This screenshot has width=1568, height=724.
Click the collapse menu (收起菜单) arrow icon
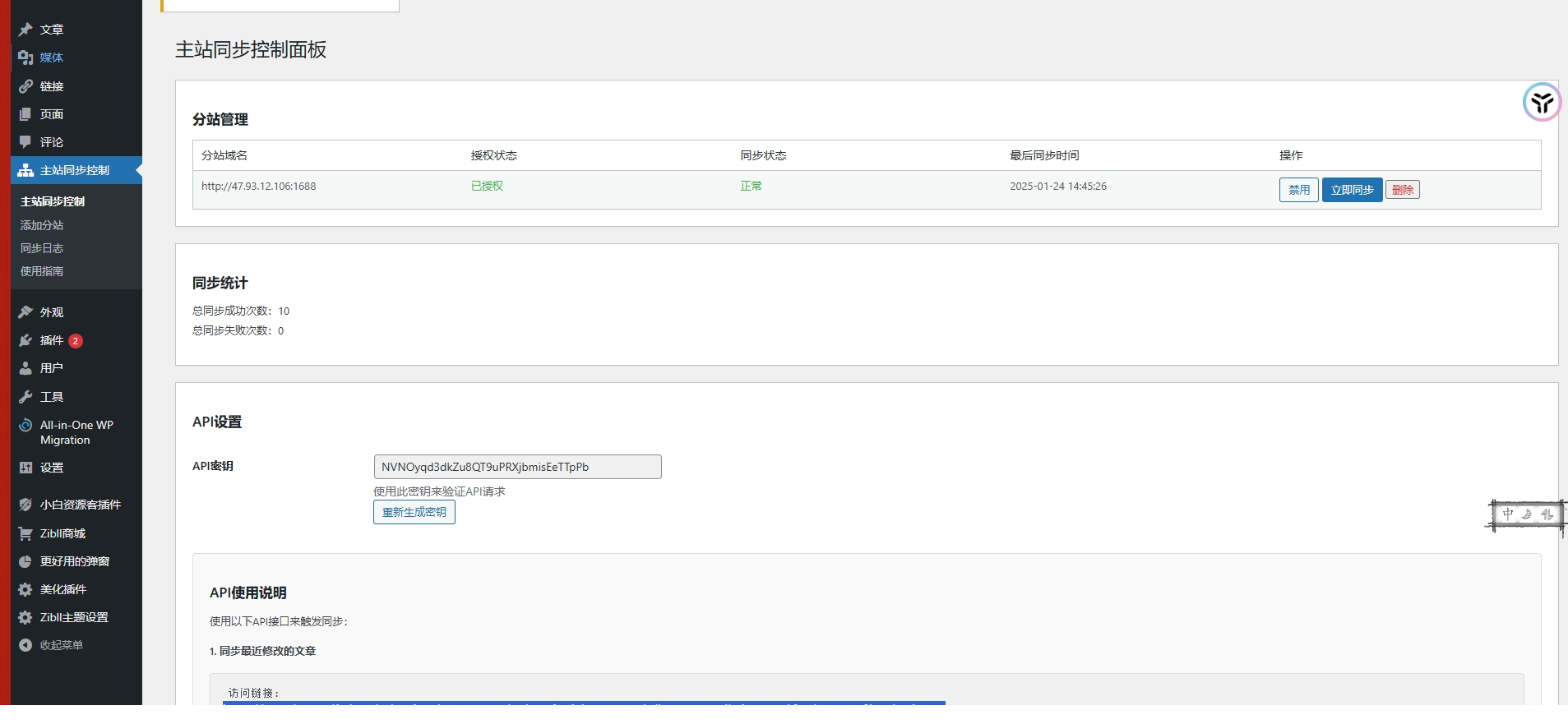tap(25, 645)
